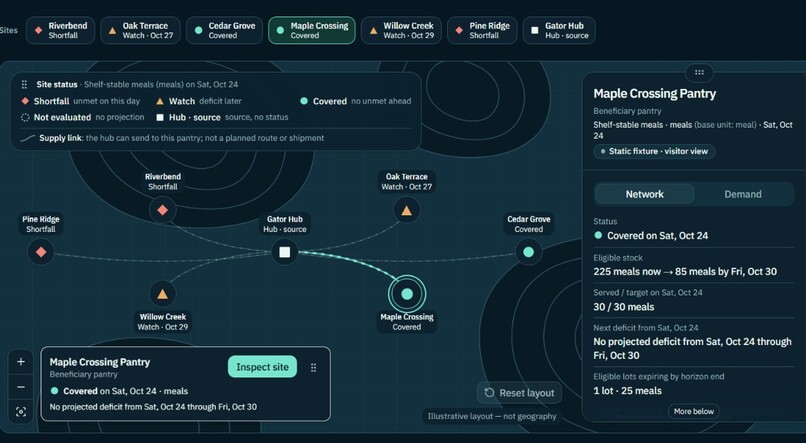
Task: Switch to the Demand tab
Action: [743, 194]
